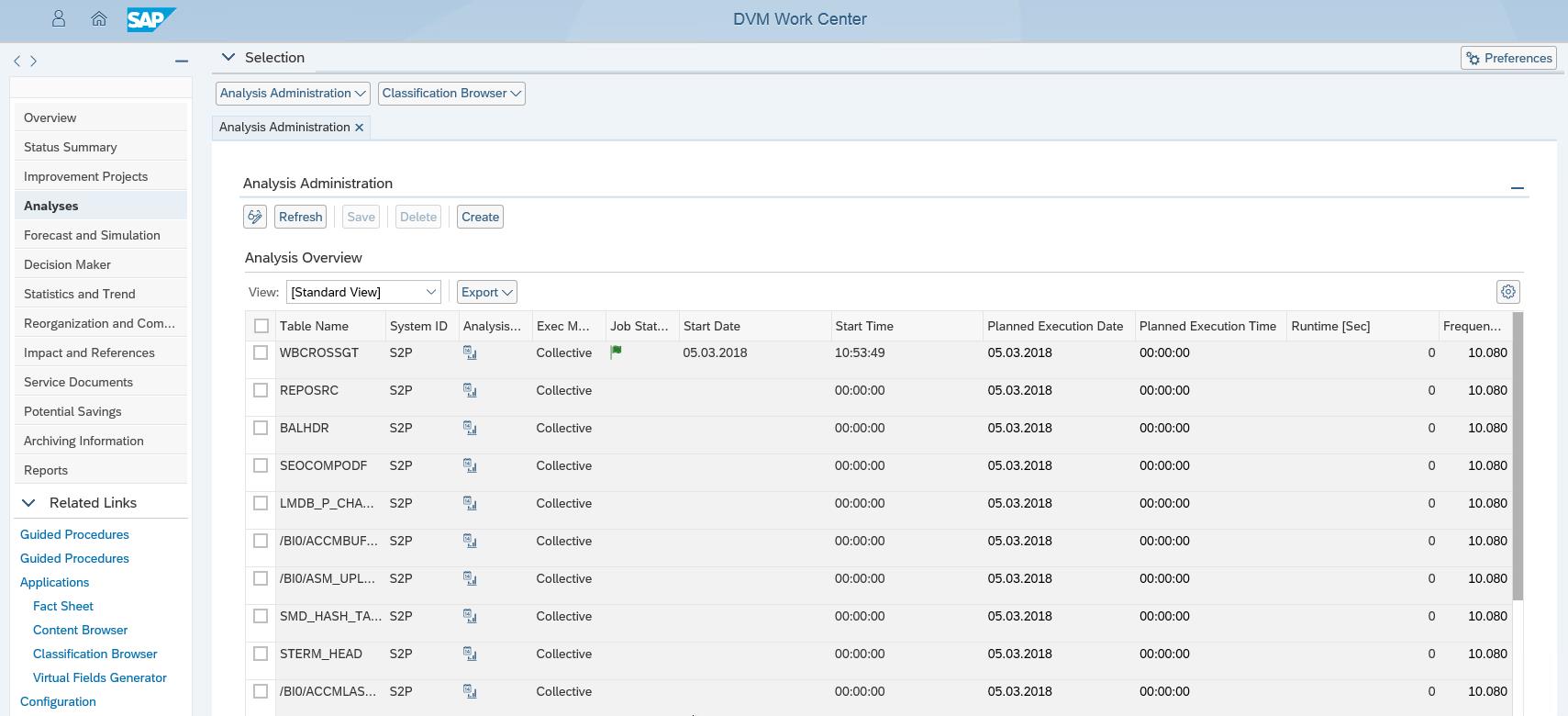Collapse the Analysis Administration panel
Image resolution: width=1568 pixels, height=716 pixels.
pos(1518,187)
